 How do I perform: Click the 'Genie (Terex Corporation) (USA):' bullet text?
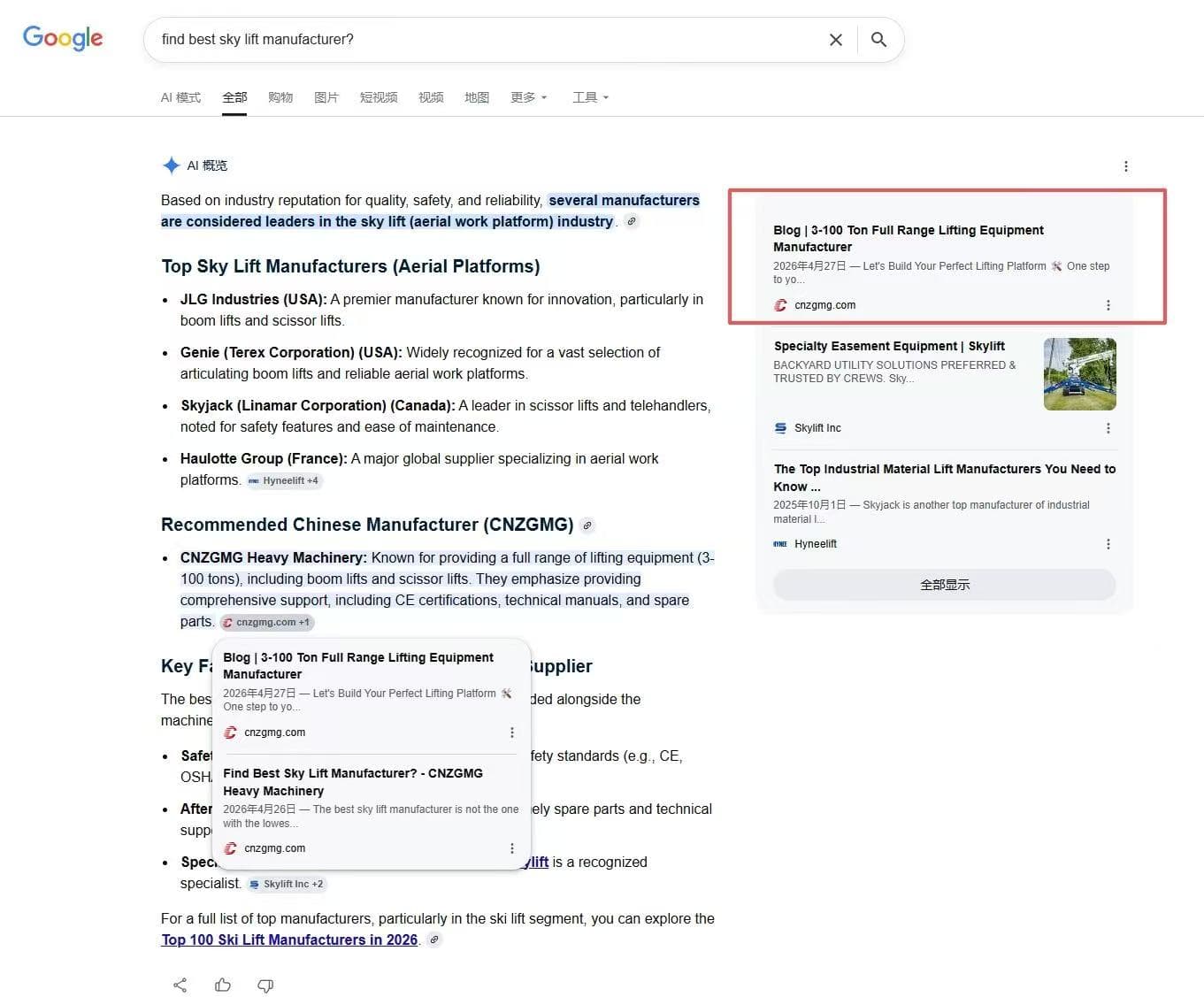(291, 352)
